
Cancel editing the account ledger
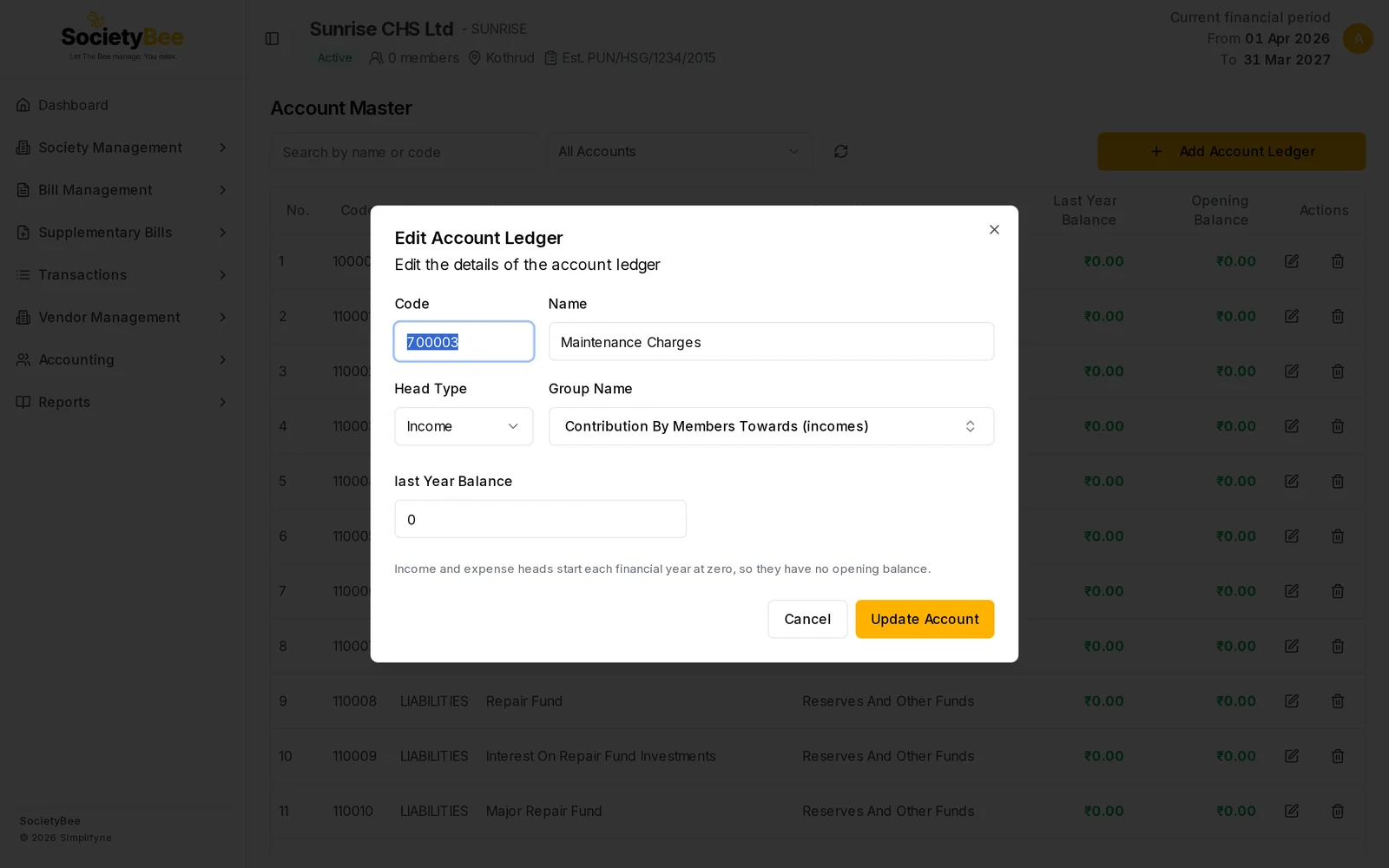pos(807,619)
